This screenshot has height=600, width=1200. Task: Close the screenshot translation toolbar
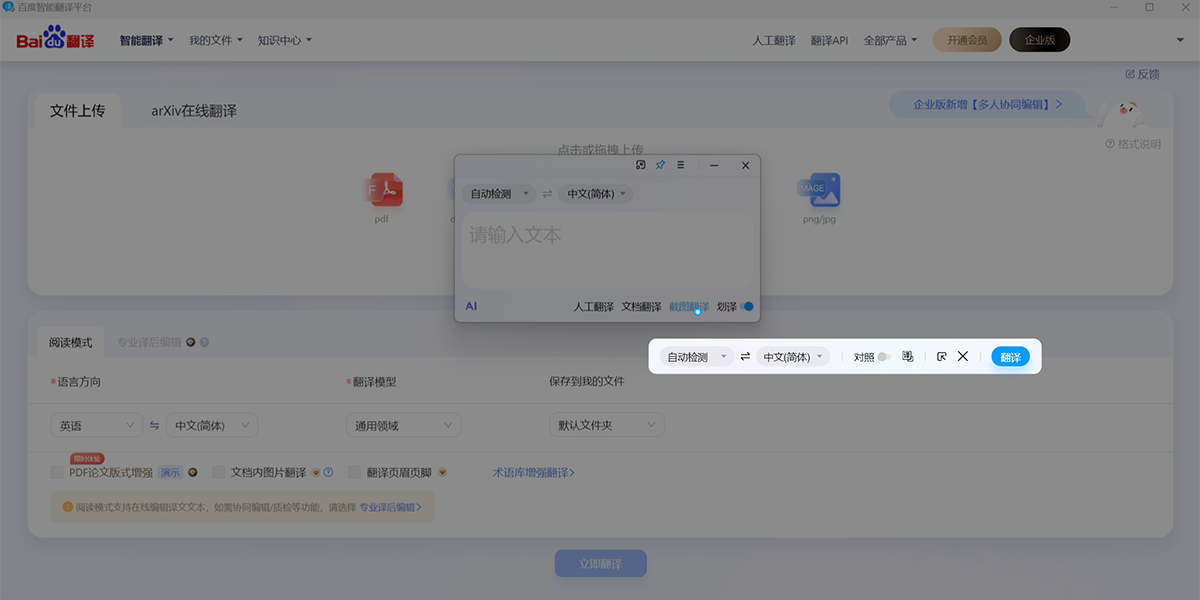point(963,356)
